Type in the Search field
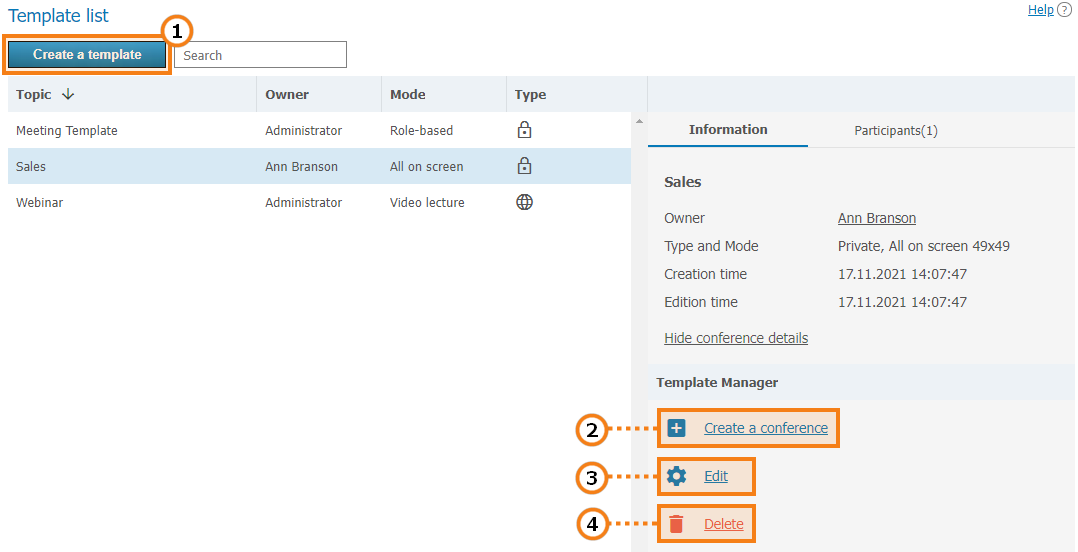This screenshot has height=552, width=1078. point(260,55)
